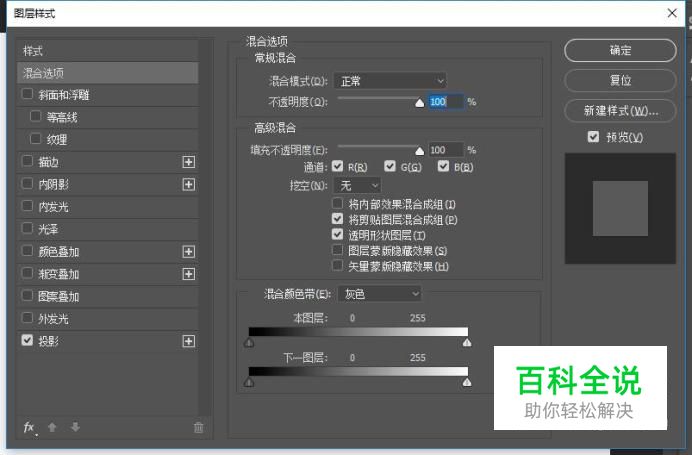692x455 pixels.
Task: Click the 复位 button
Action: pyautogui.click(x=620, y=80)
